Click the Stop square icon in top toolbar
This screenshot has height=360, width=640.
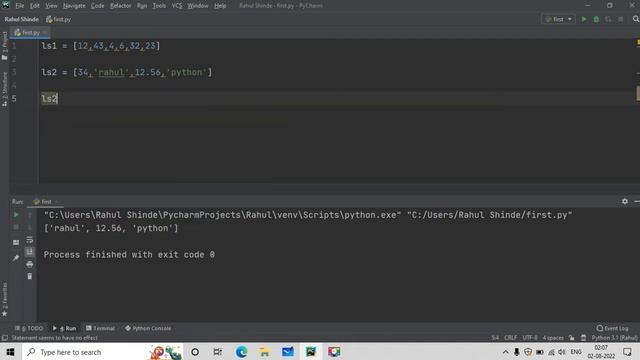click(x=620, y=19)
